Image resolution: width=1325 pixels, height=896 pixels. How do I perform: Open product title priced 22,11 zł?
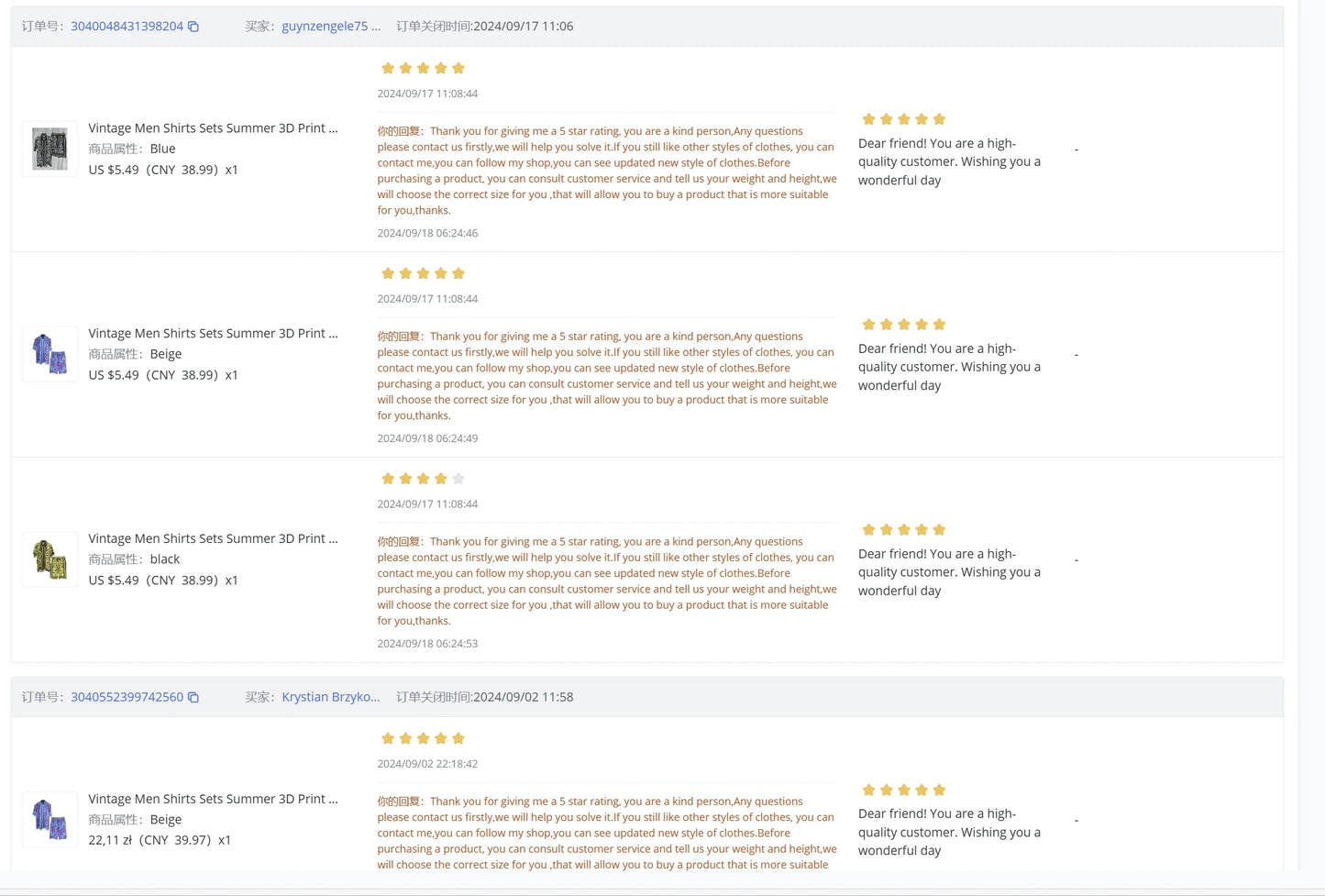213,799
